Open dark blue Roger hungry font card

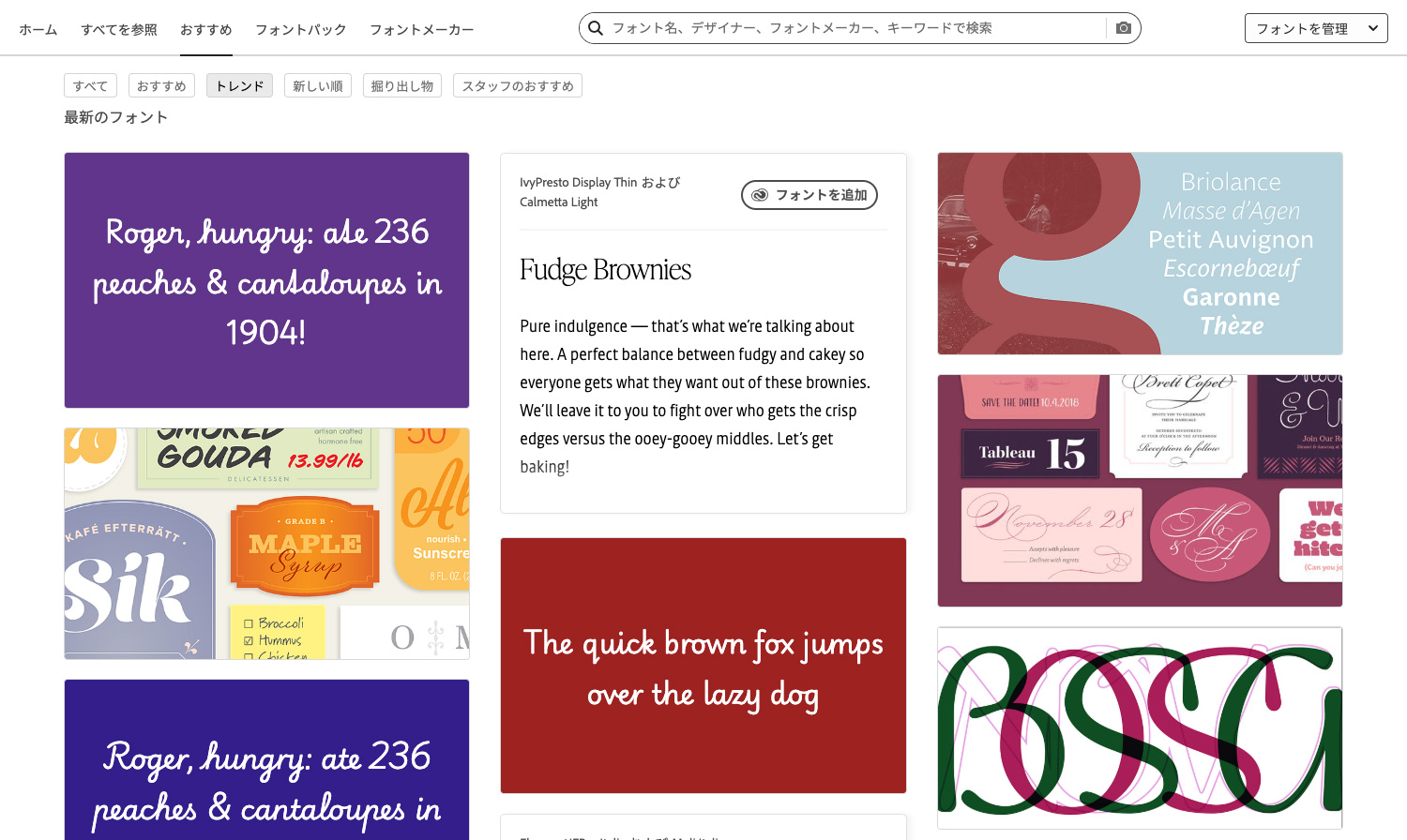(x=266, y=759)
